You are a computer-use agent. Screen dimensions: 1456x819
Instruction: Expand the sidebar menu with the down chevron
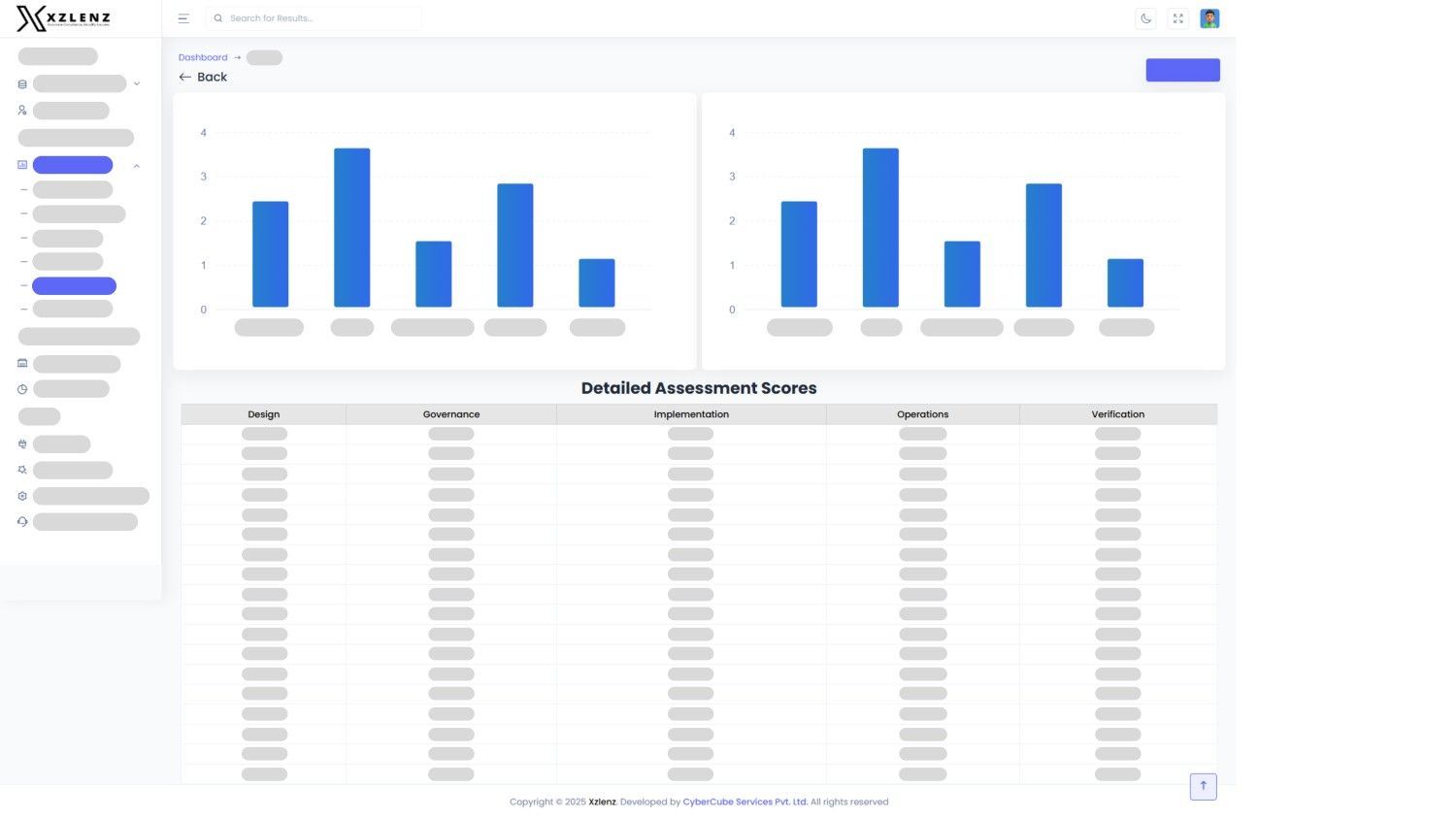point(137,84)
